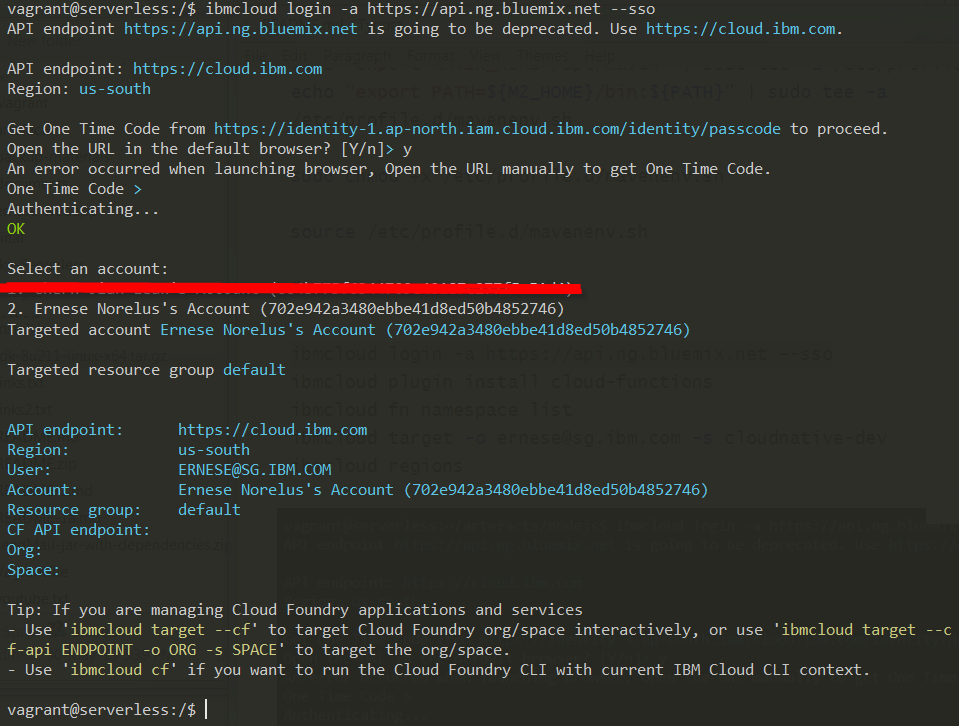Open the File menu in the background editor

(255, 56)
